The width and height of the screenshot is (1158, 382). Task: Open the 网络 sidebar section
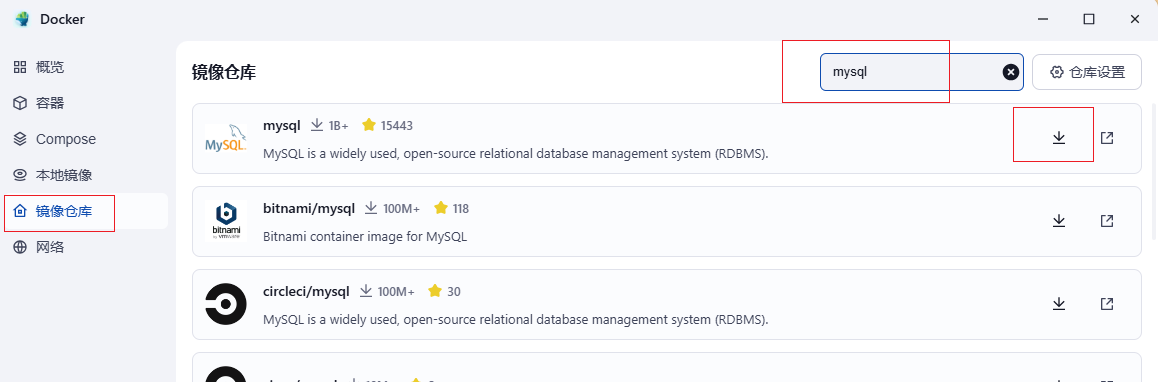click(x=85, y=248)
